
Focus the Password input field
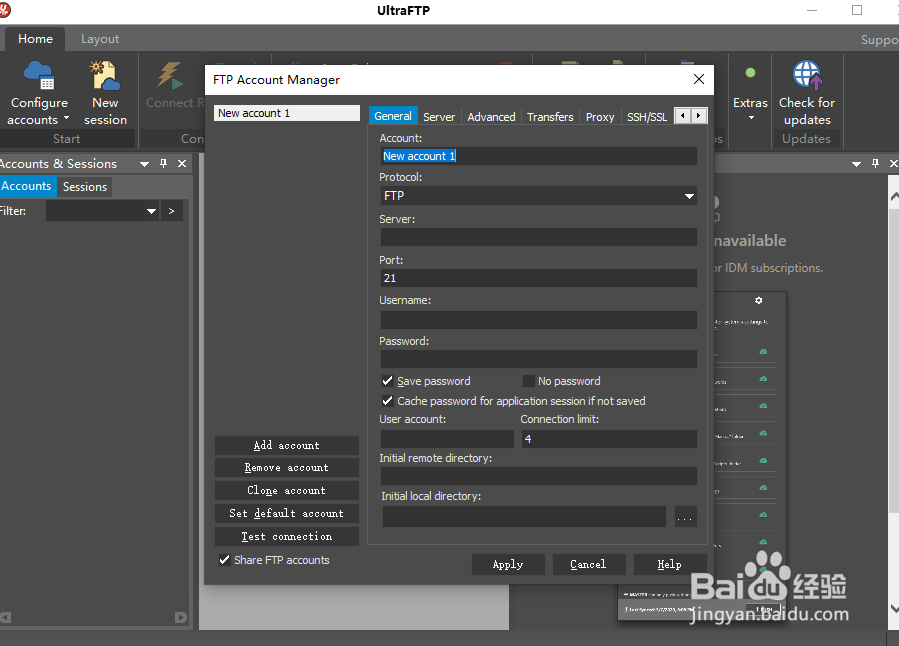(538, 359)
